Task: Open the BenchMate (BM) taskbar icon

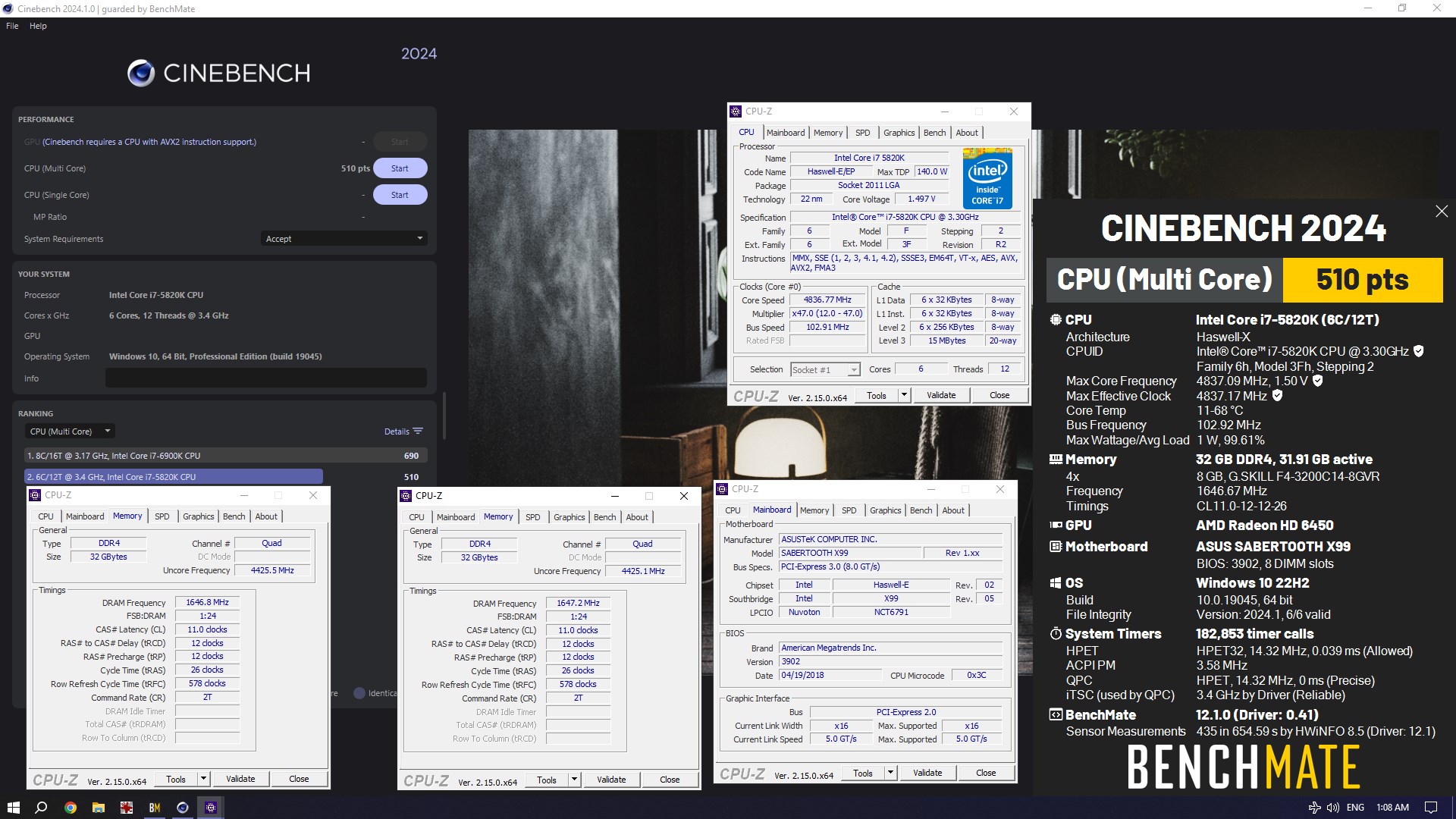Action: (x=155, y=808)
